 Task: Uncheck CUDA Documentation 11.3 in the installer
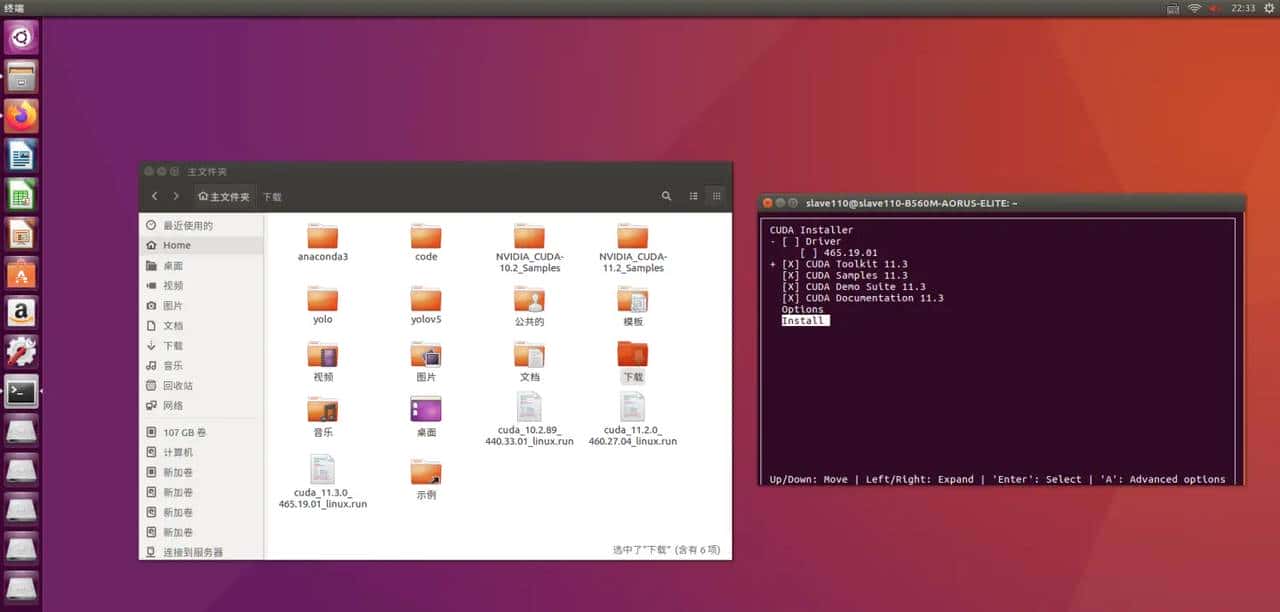[x=790, y=298]
